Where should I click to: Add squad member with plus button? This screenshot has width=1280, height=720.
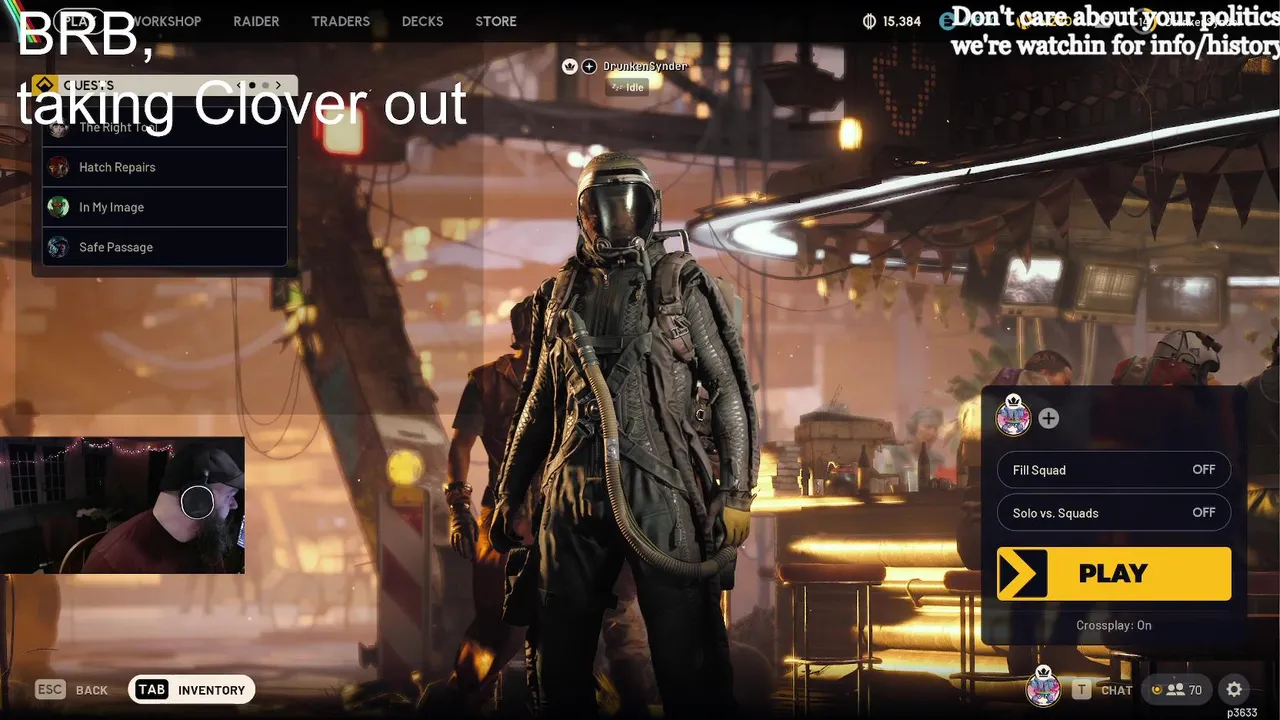[1048, 418]
